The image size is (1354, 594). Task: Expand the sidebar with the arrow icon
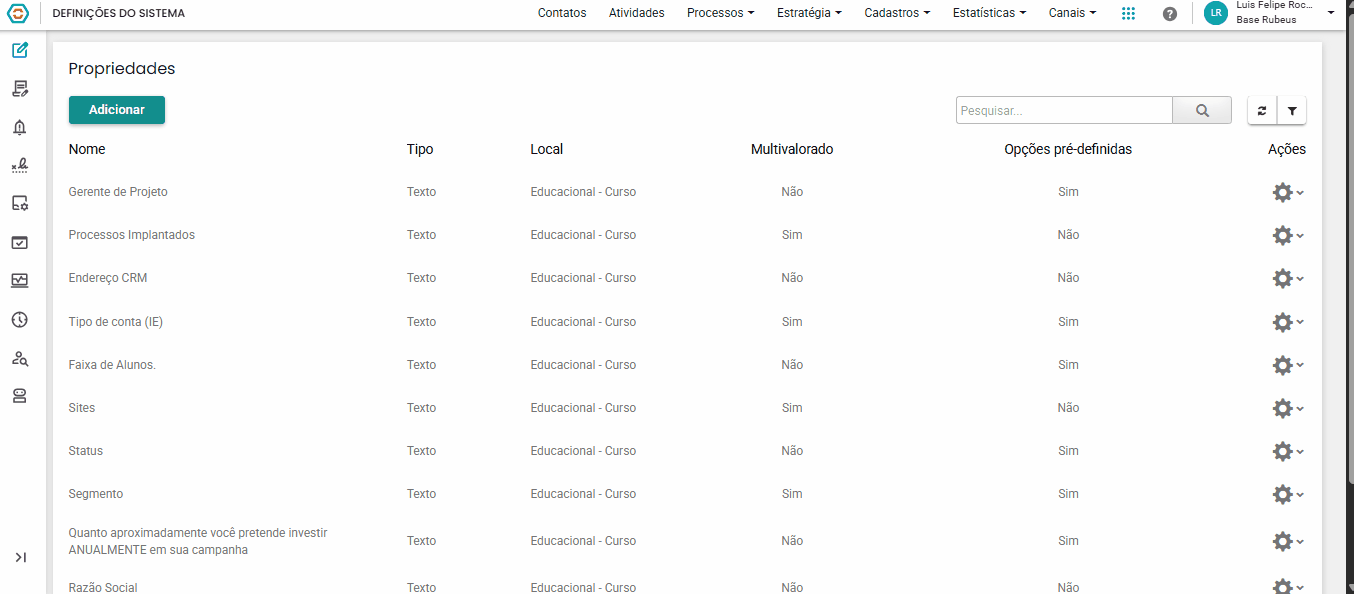20,557
